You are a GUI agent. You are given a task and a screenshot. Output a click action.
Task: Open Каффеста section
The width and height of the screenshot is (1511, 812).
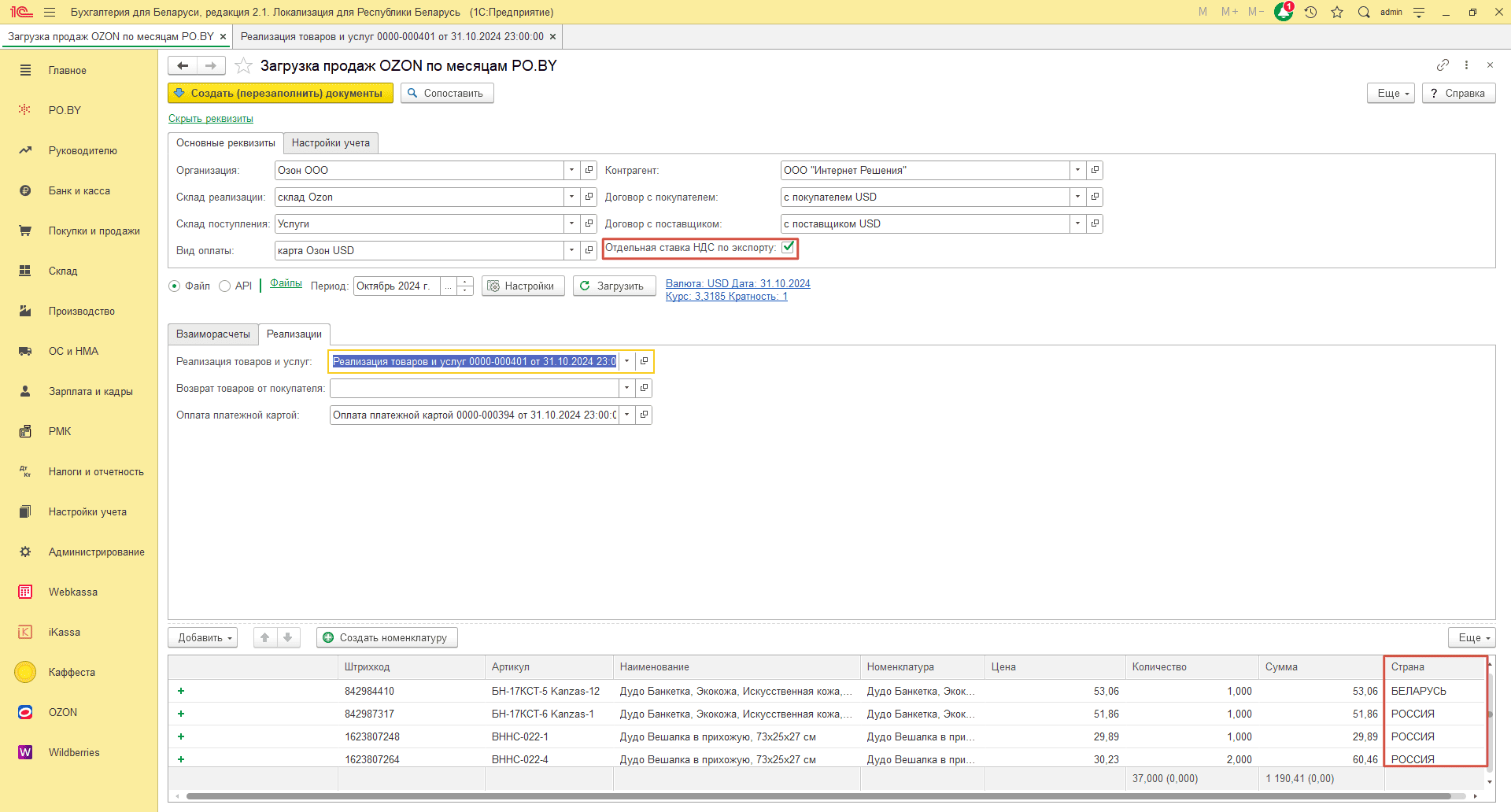[72, 672]
